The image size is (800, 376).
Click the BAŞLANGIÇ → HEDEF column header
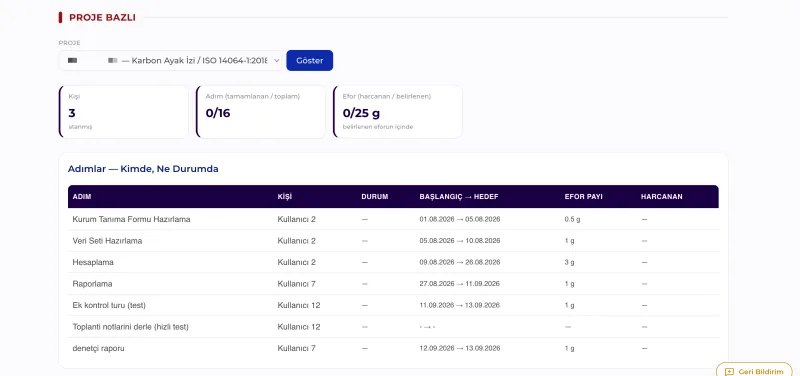(459, 196)
